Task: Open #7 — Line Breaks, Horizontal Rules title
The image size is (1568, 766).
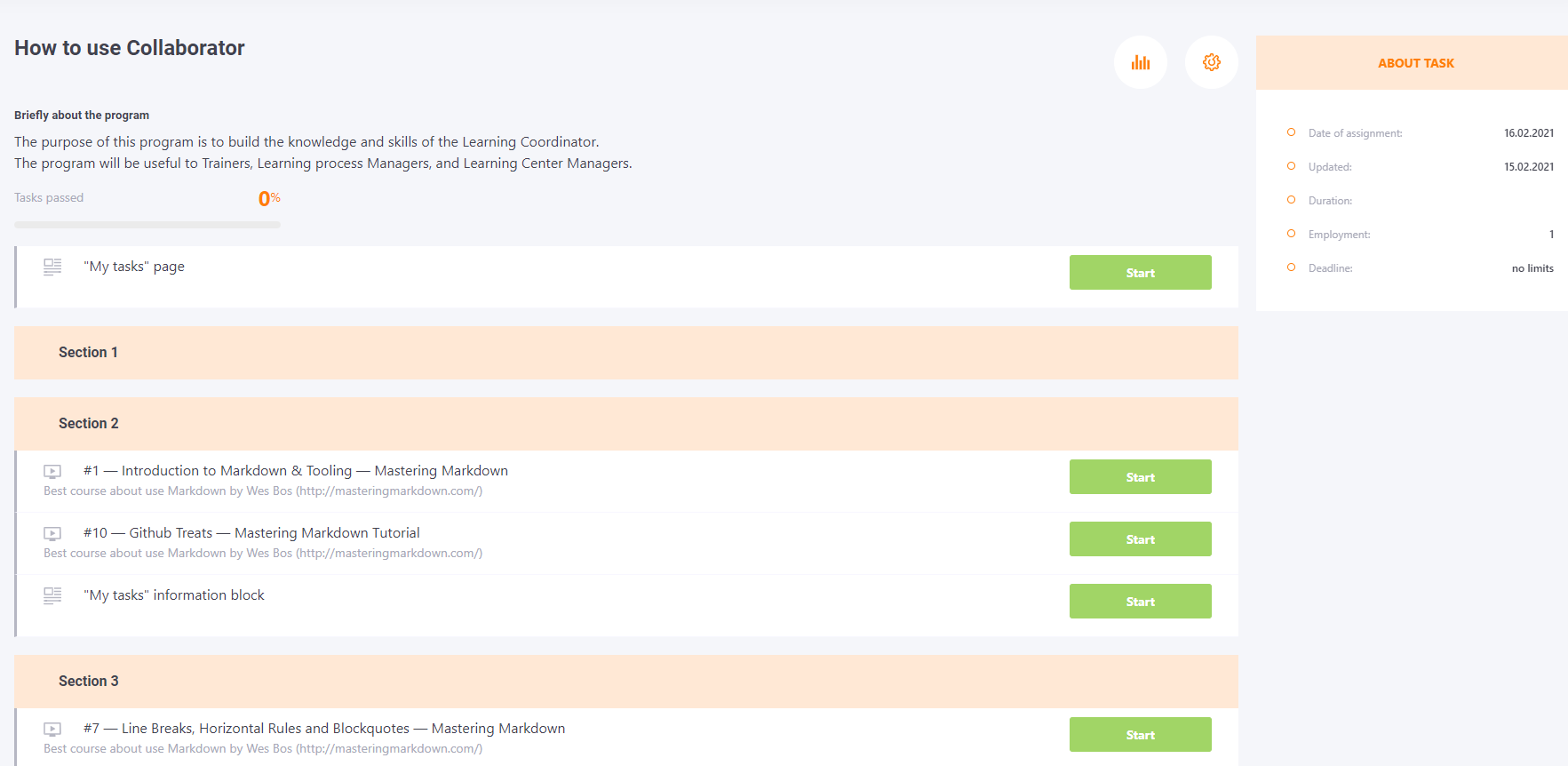Action: [x=324, y=729]
